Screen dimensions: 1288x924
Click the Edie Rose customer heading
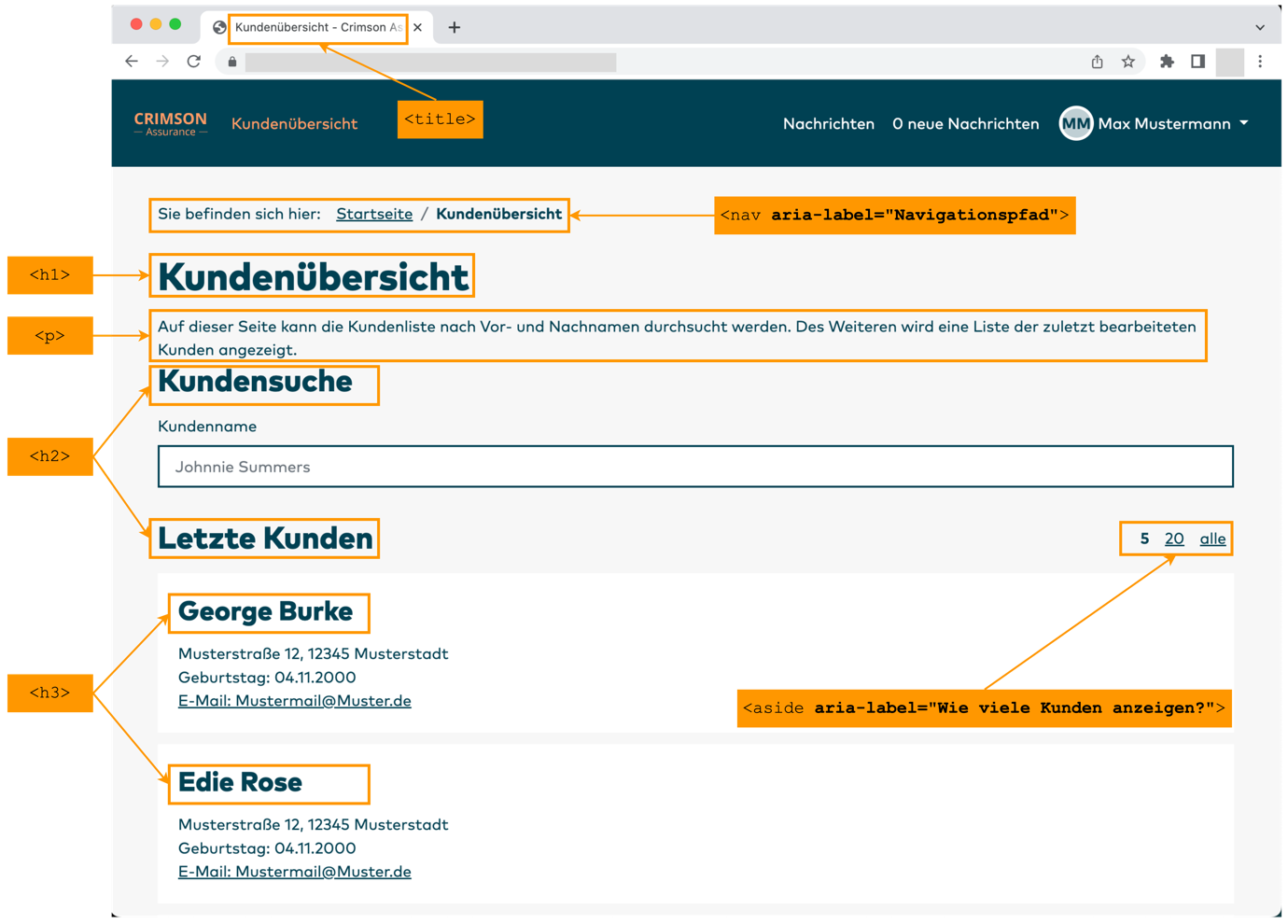(240, 782)
